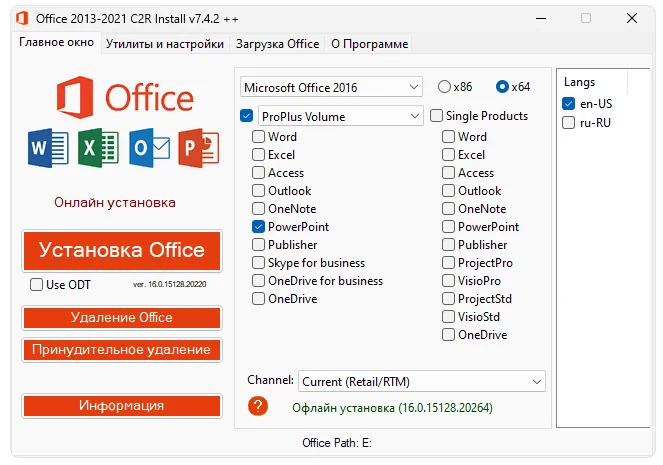Uncheck the ProPlus Volume suite checkbox
The width and height of the screenshot is (663, 465).
(246, 116)
